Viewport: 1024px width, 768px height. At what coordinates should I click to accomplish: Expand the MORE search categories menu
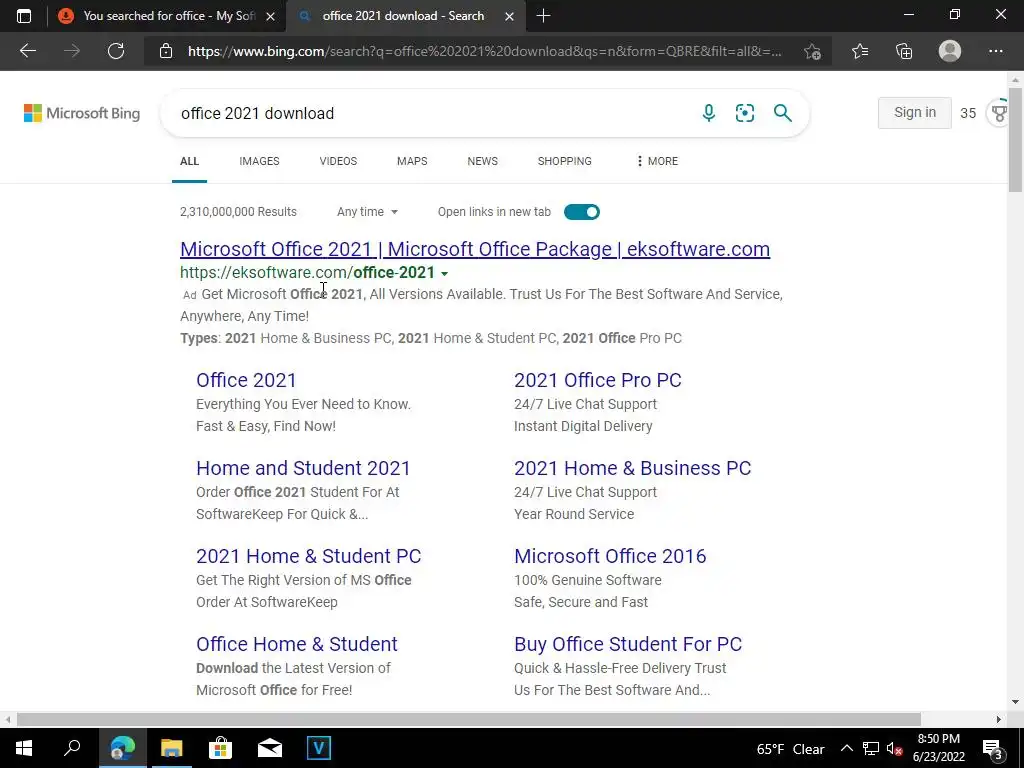(657, 161)
